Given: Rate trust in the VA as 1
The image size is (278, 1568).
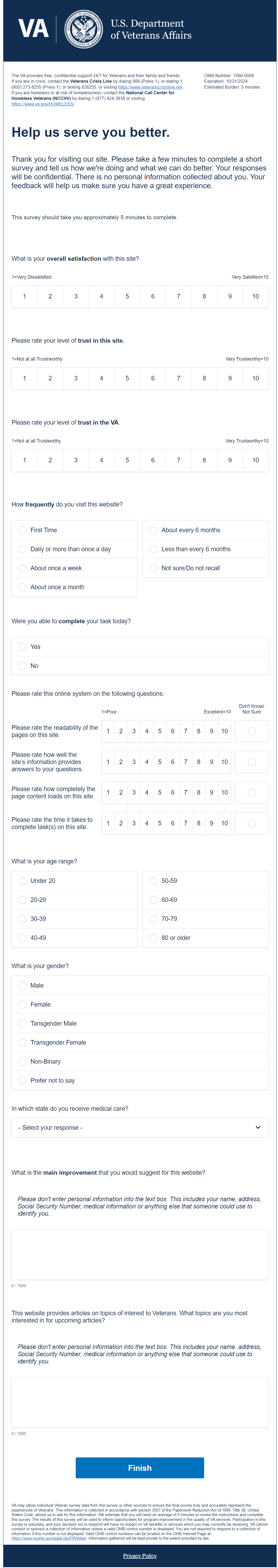Looking at the screenshot, I should 24,460.
